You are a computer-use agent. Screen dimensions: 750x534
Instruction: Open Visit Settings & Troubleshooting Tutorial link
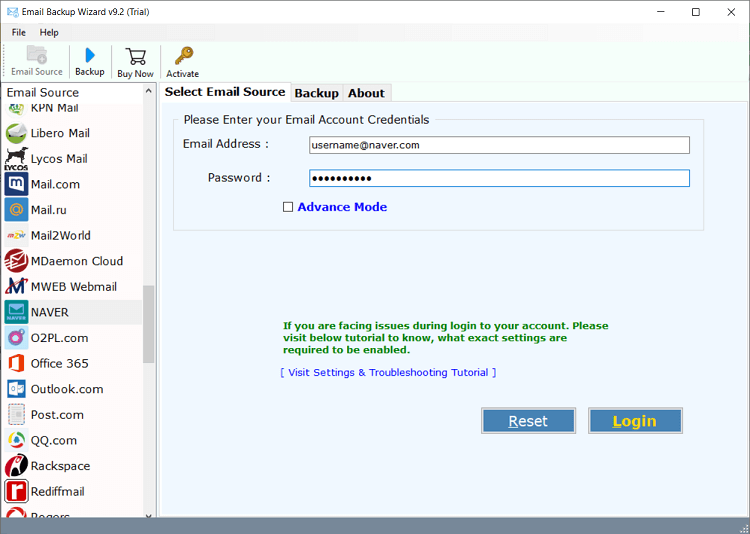click(388, 372)
